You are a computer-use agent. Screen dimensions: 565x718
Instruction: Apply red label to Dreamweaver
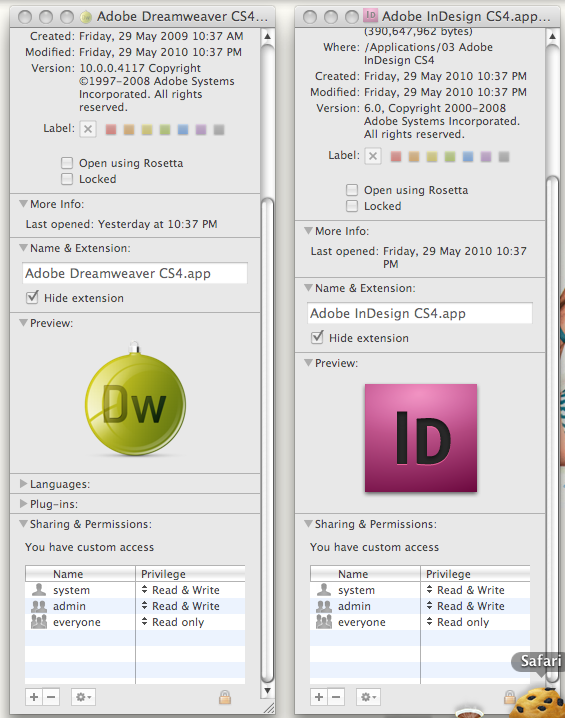coord(111,130)
